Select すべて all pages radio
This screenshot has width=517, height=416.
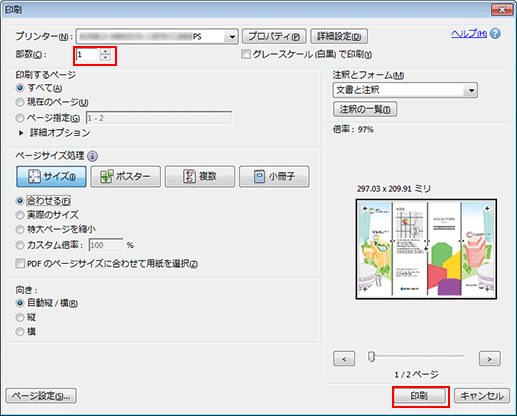pos(20,88)
